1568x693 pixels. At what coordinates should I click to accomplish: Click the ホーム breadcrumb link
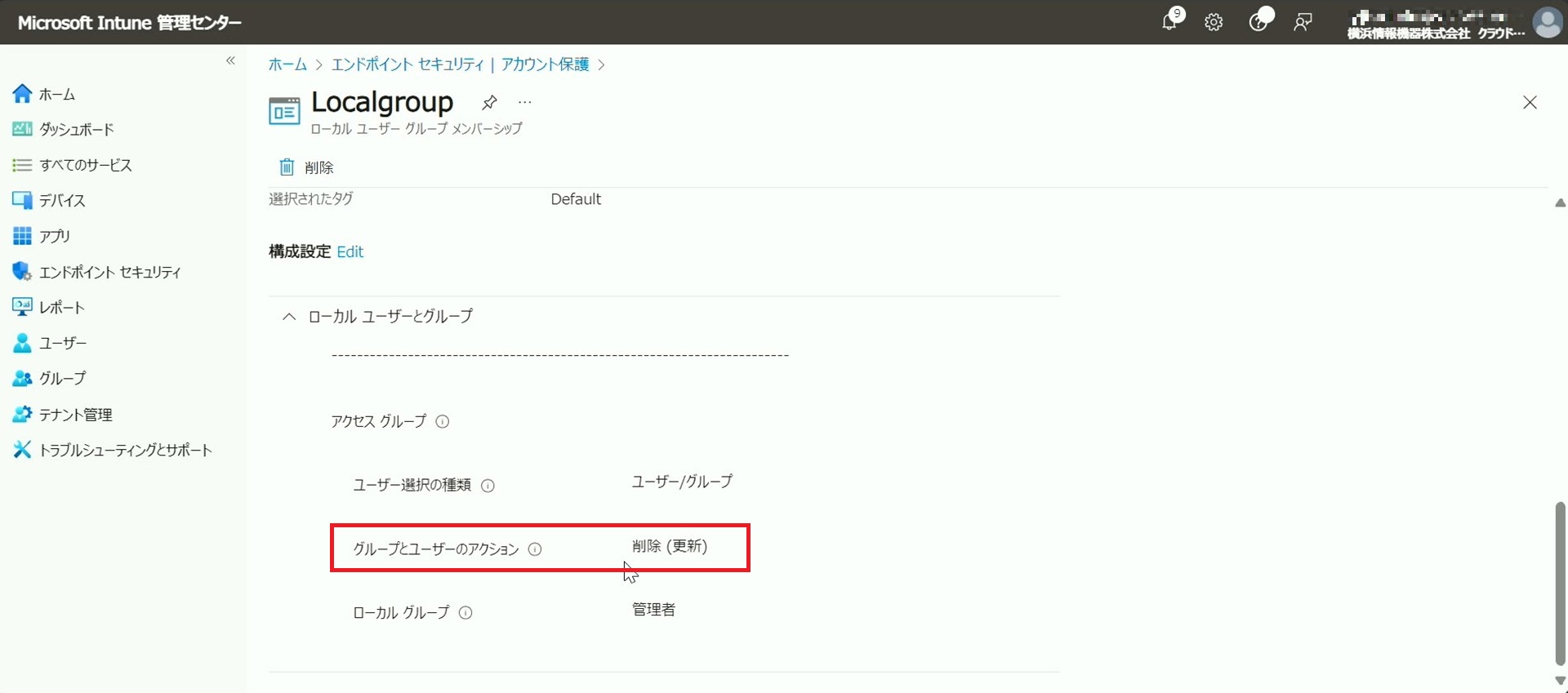pyautogui.click(x=287, y=64)
